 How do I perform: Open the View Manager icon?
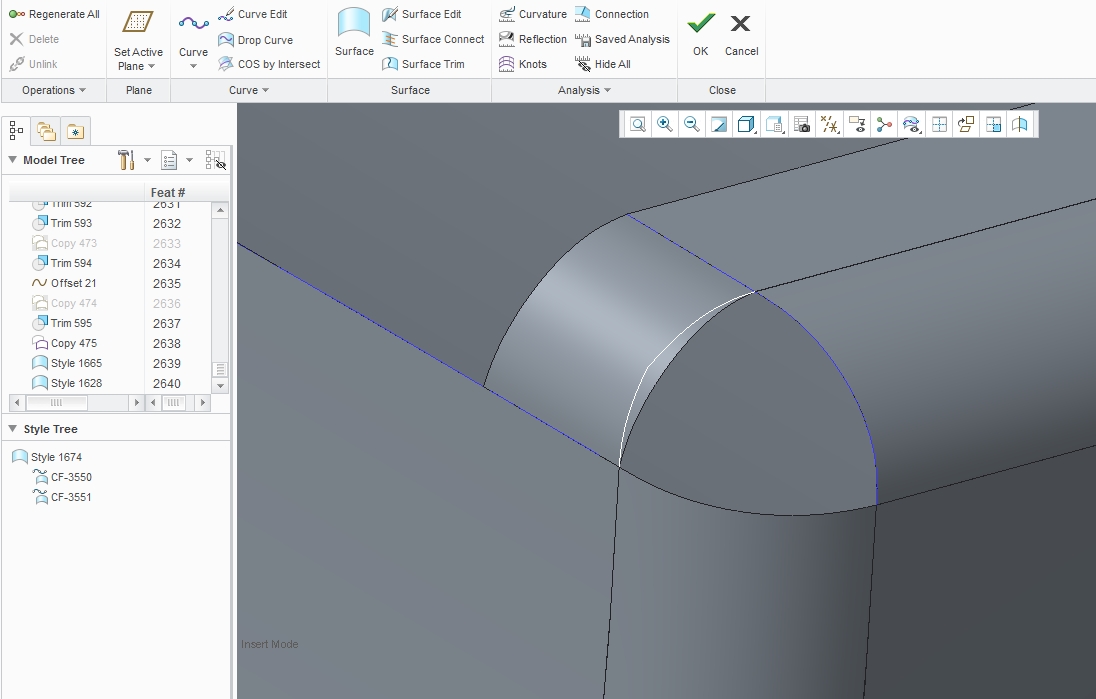tap(802, 124)
